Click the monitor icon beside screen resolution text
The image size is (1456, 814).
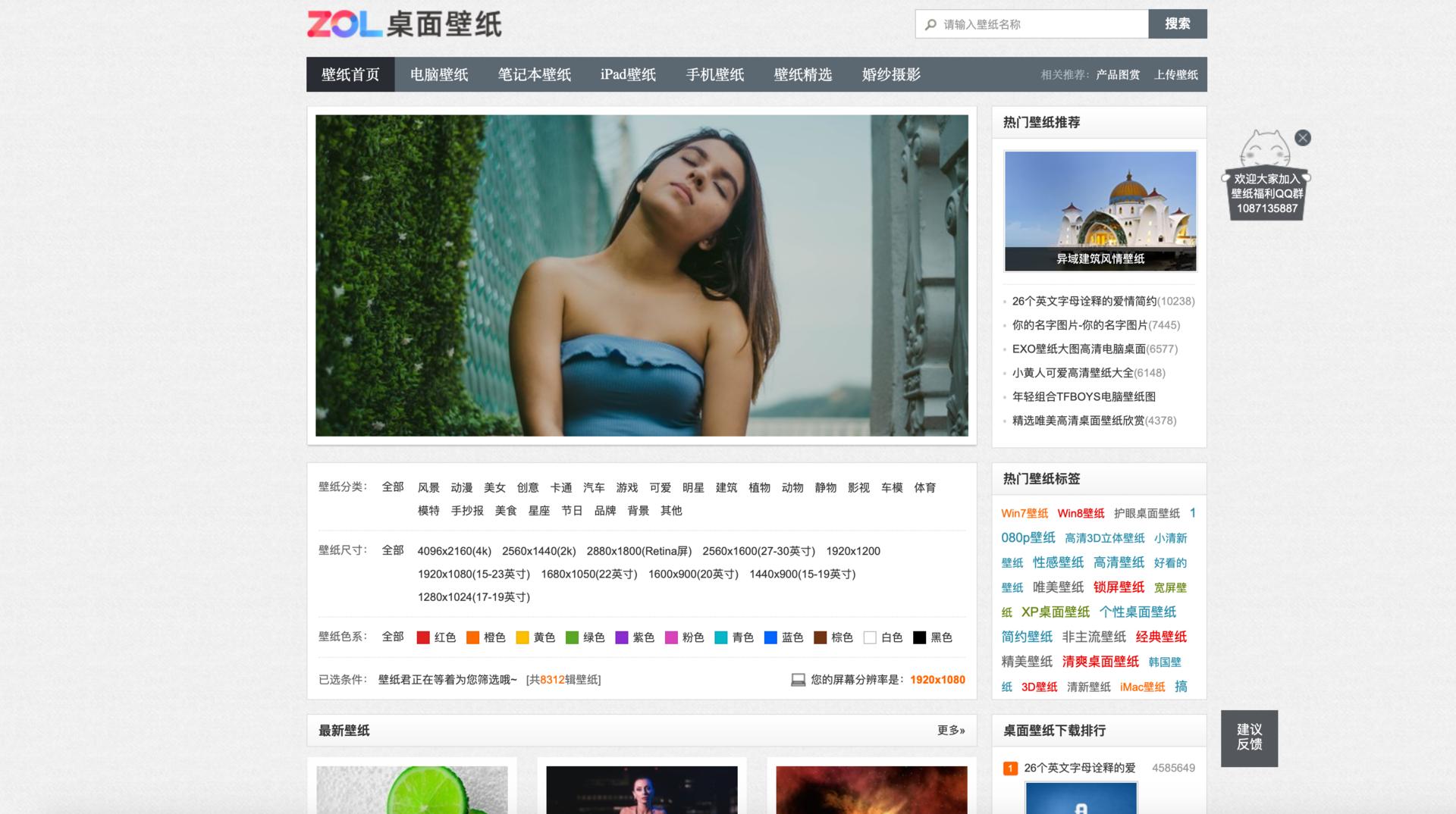(x=797, y=680)
